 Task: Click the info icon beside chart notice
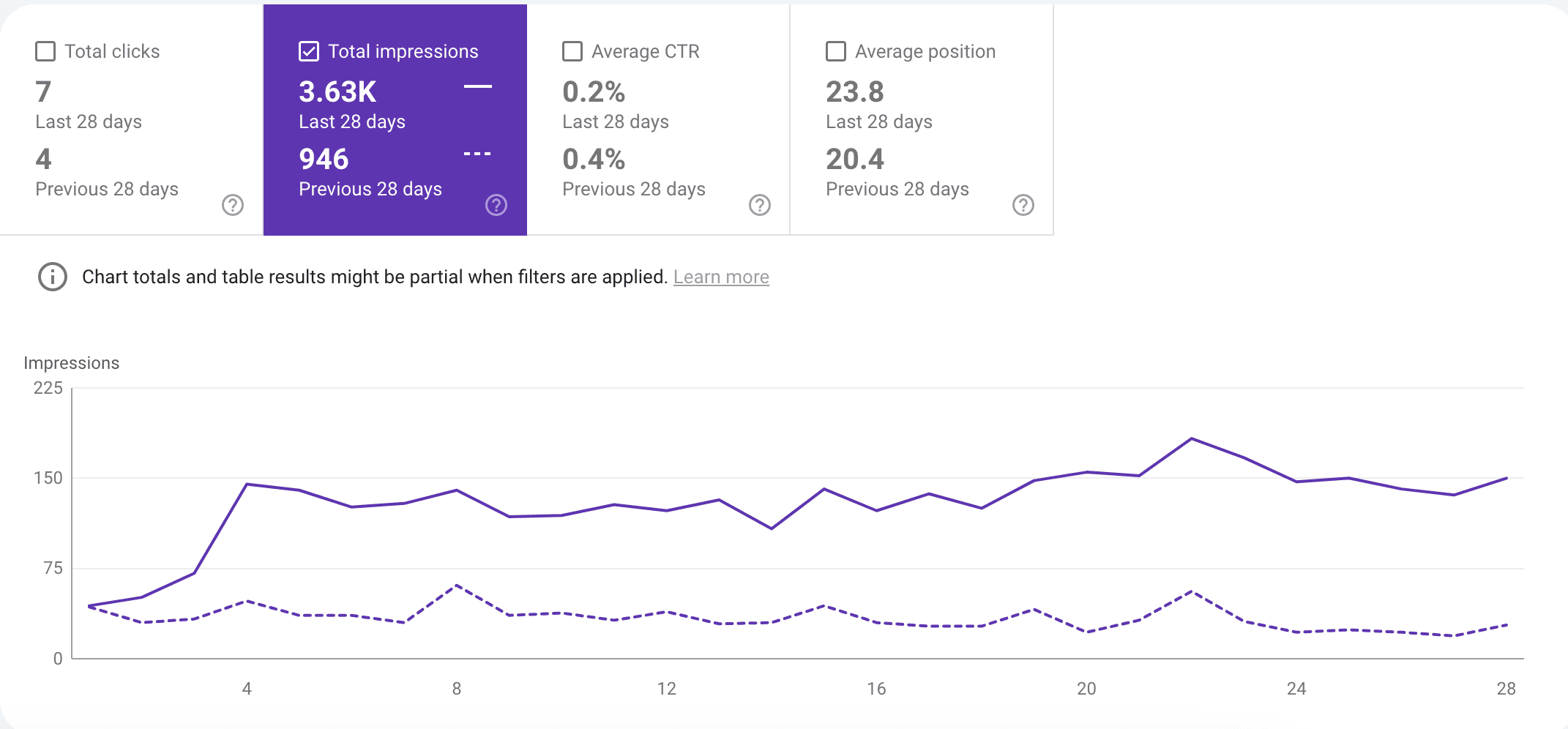(53, 277)
